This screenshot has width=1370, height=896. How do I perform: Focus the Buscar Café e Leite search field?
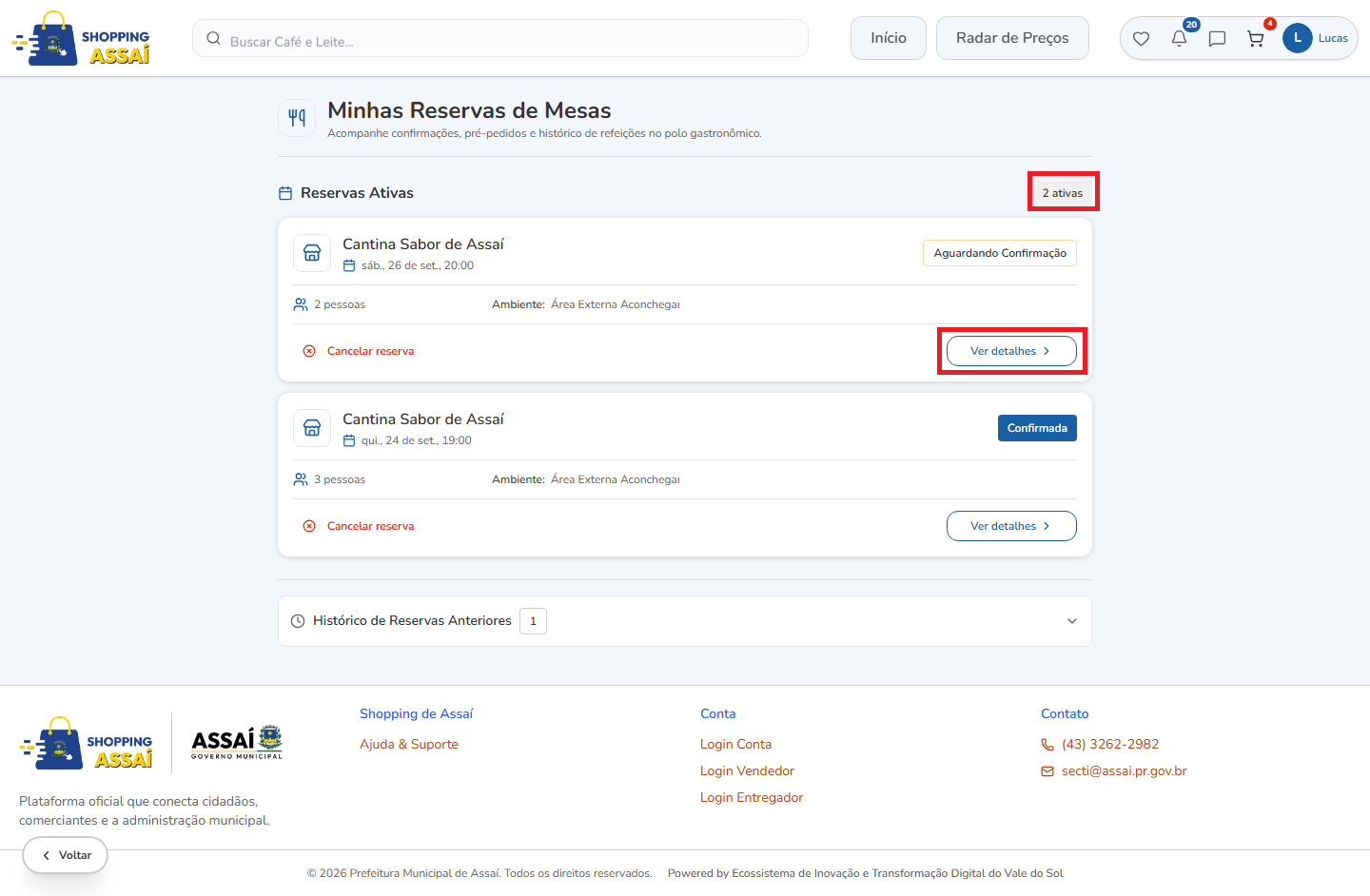(x=500, y=39)
